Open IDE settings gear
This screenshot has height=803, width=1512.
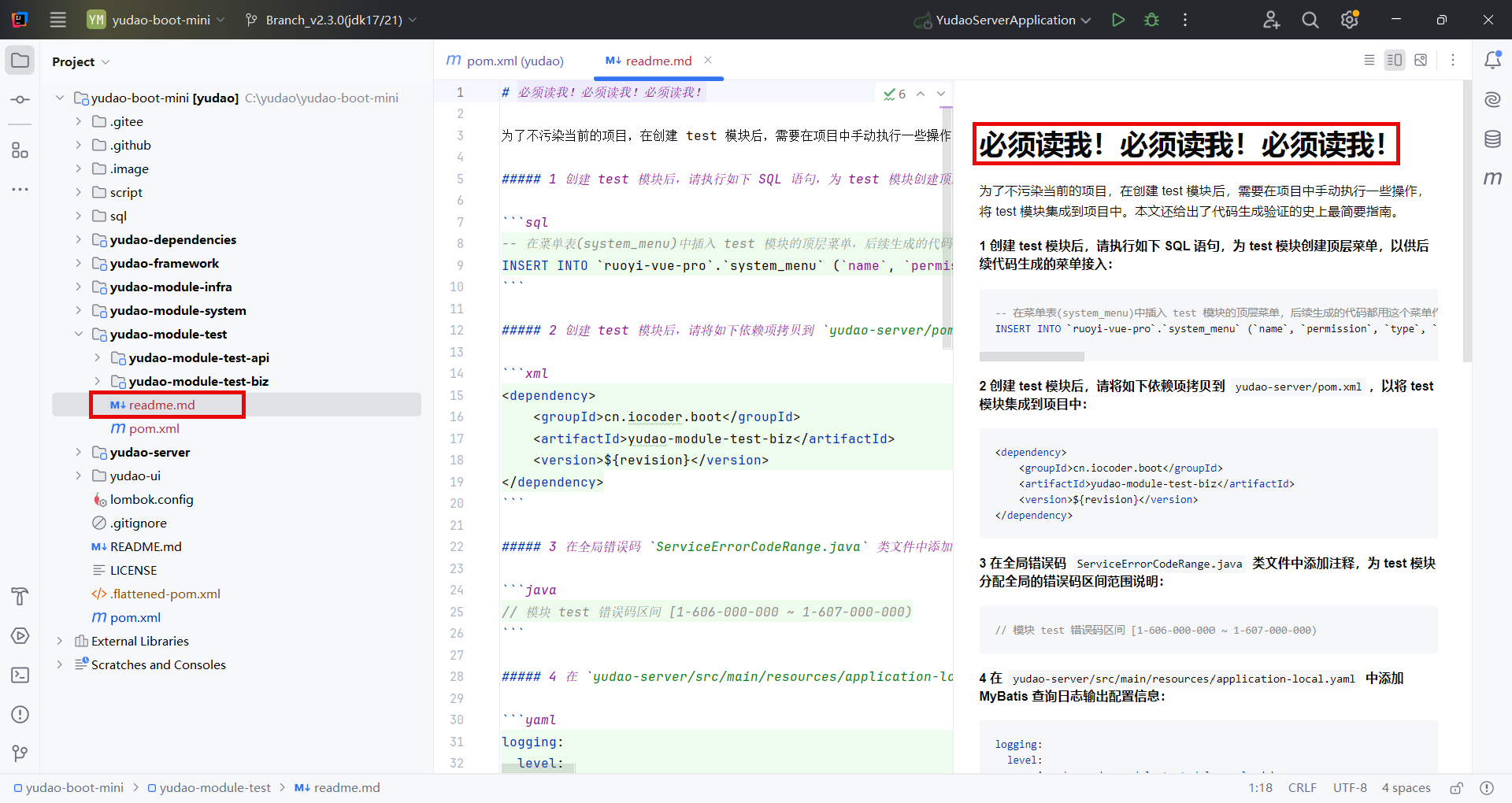(x=1349, y=20)
